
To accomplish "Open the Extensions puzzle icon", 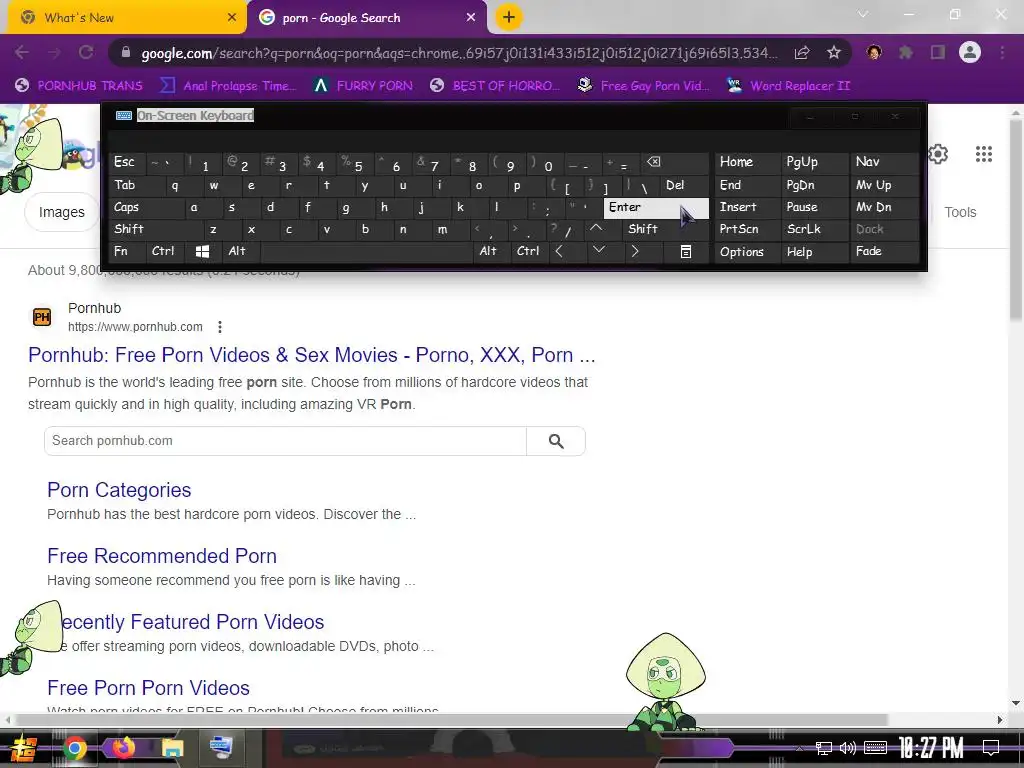I will click(x=906, y=52).
